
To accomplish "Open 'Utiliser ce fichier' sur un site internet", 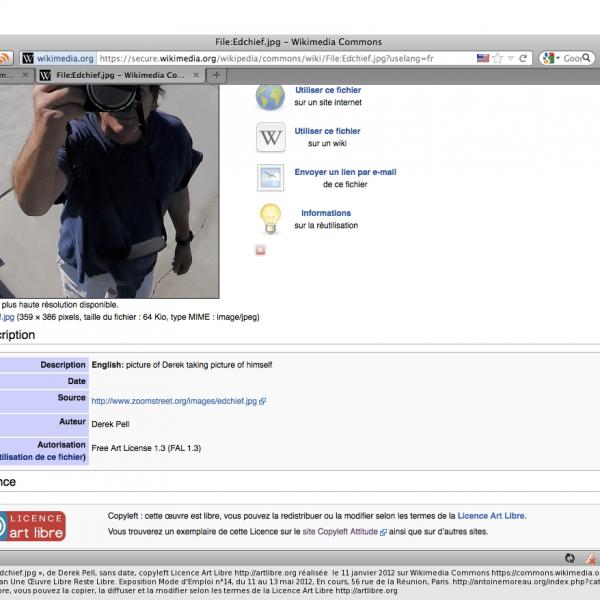I will [x=328, y=90].
